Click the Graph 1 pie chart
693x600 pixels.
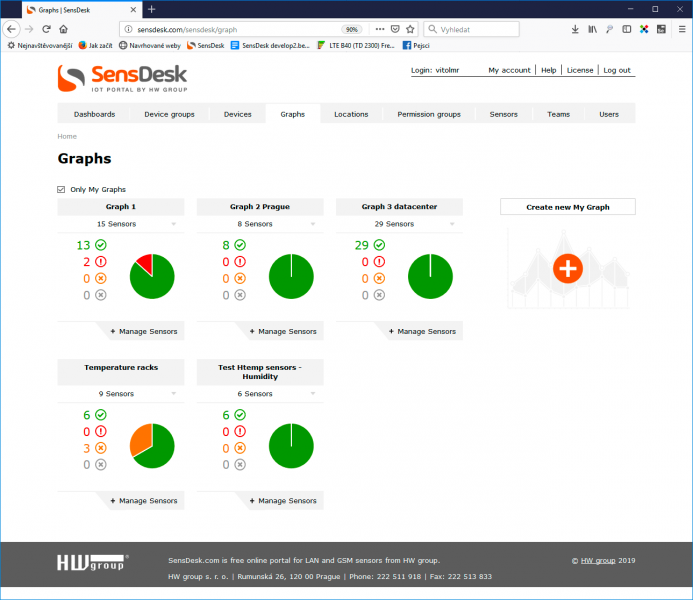tap(152, 276)
